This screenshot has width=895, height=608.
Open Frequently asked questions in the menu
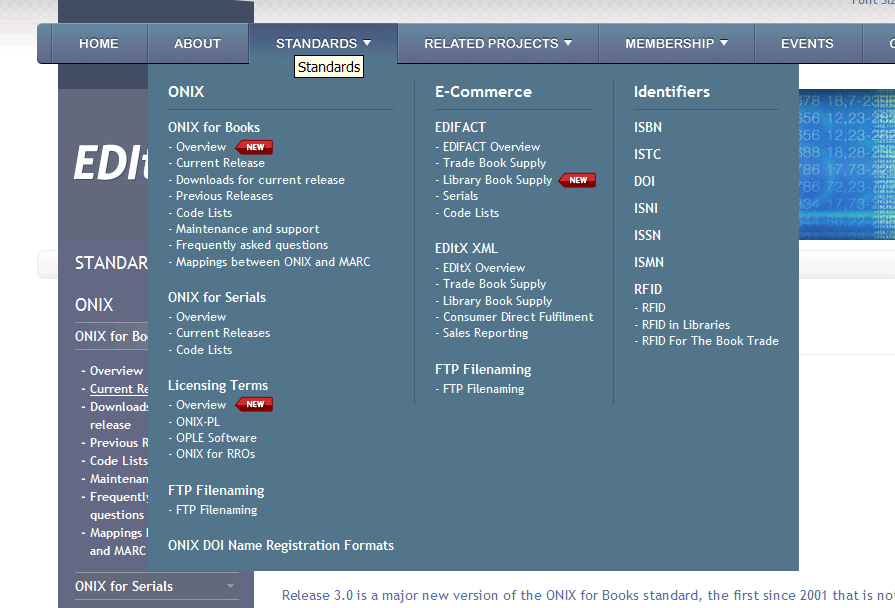click(252, 245)
